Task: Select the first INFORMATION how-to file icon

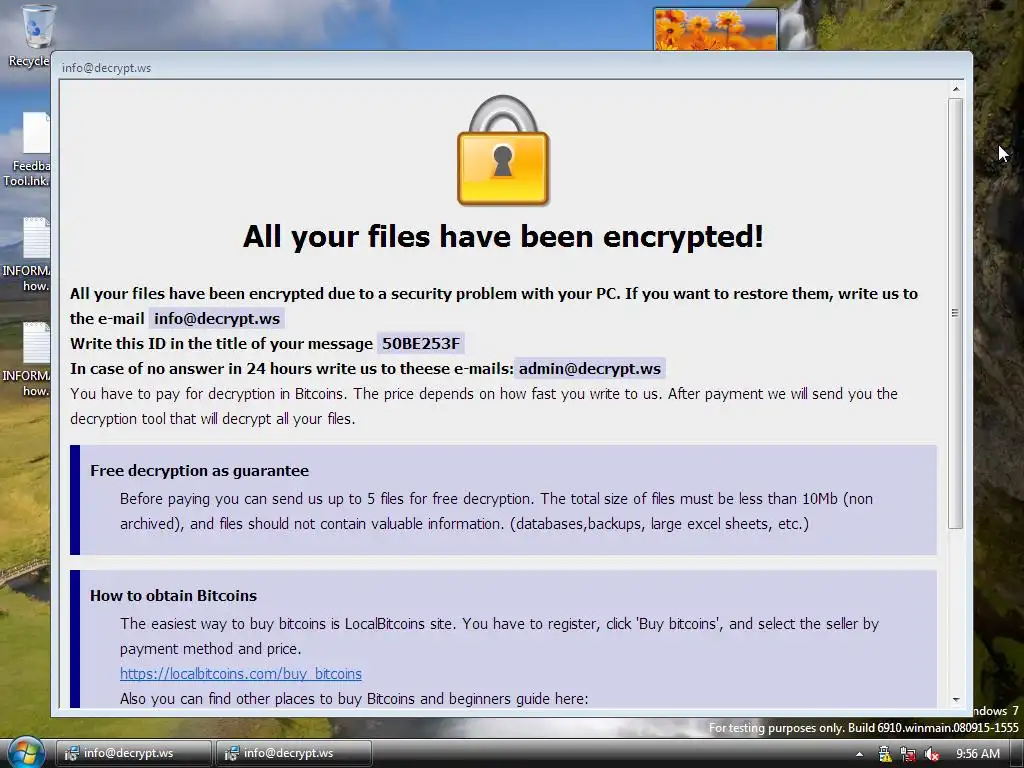Action: (37, 238)
